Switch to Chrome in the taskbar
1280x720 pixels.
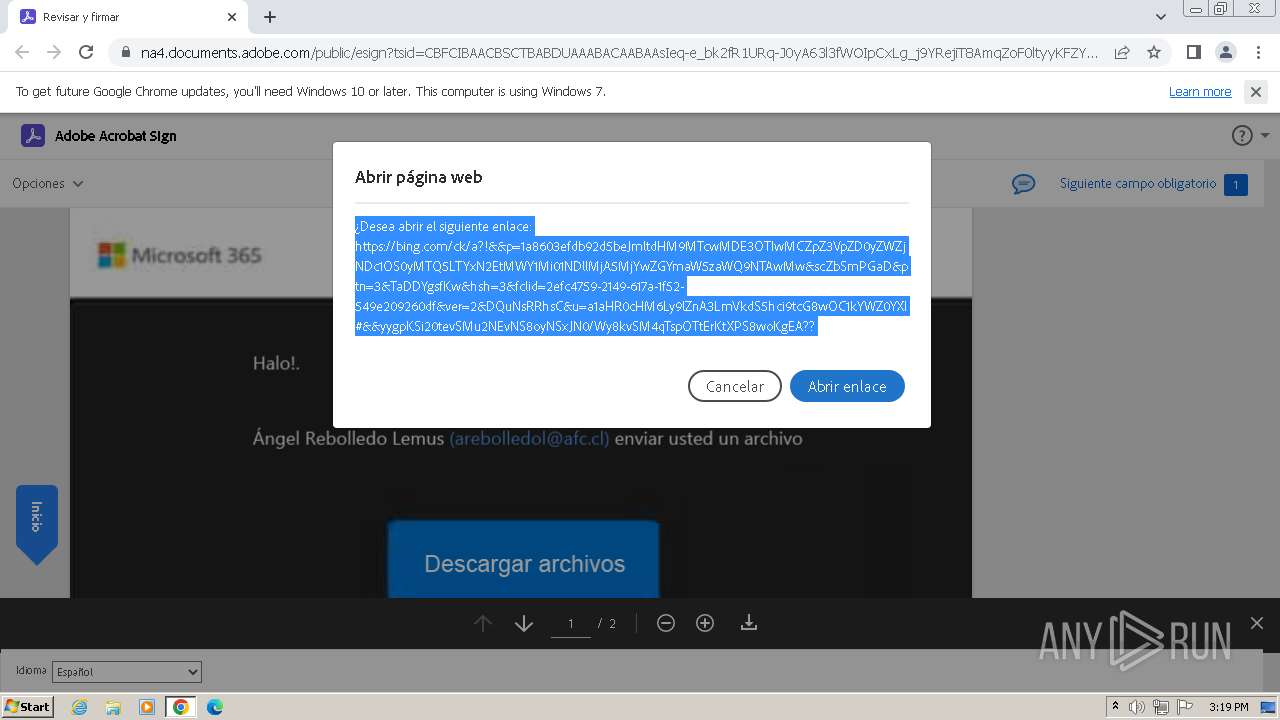[181, 707]
